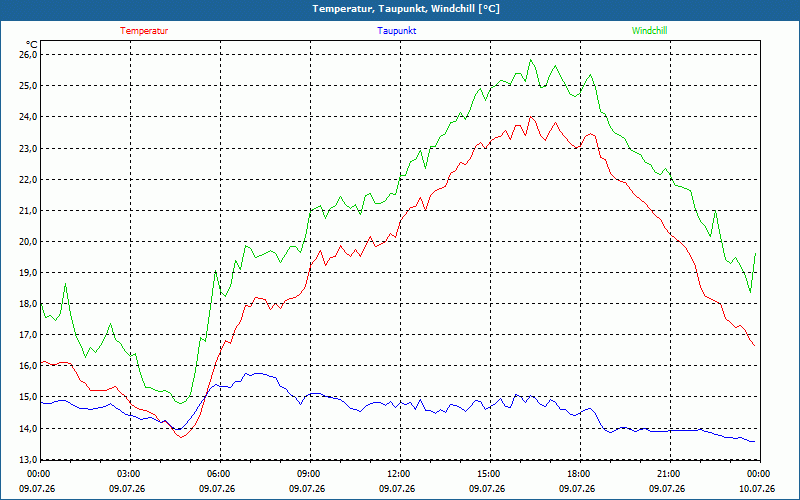Click the 20,0 y-axis value
The width and height of the screenshot is (800, 500).
(x=28, y=242)
